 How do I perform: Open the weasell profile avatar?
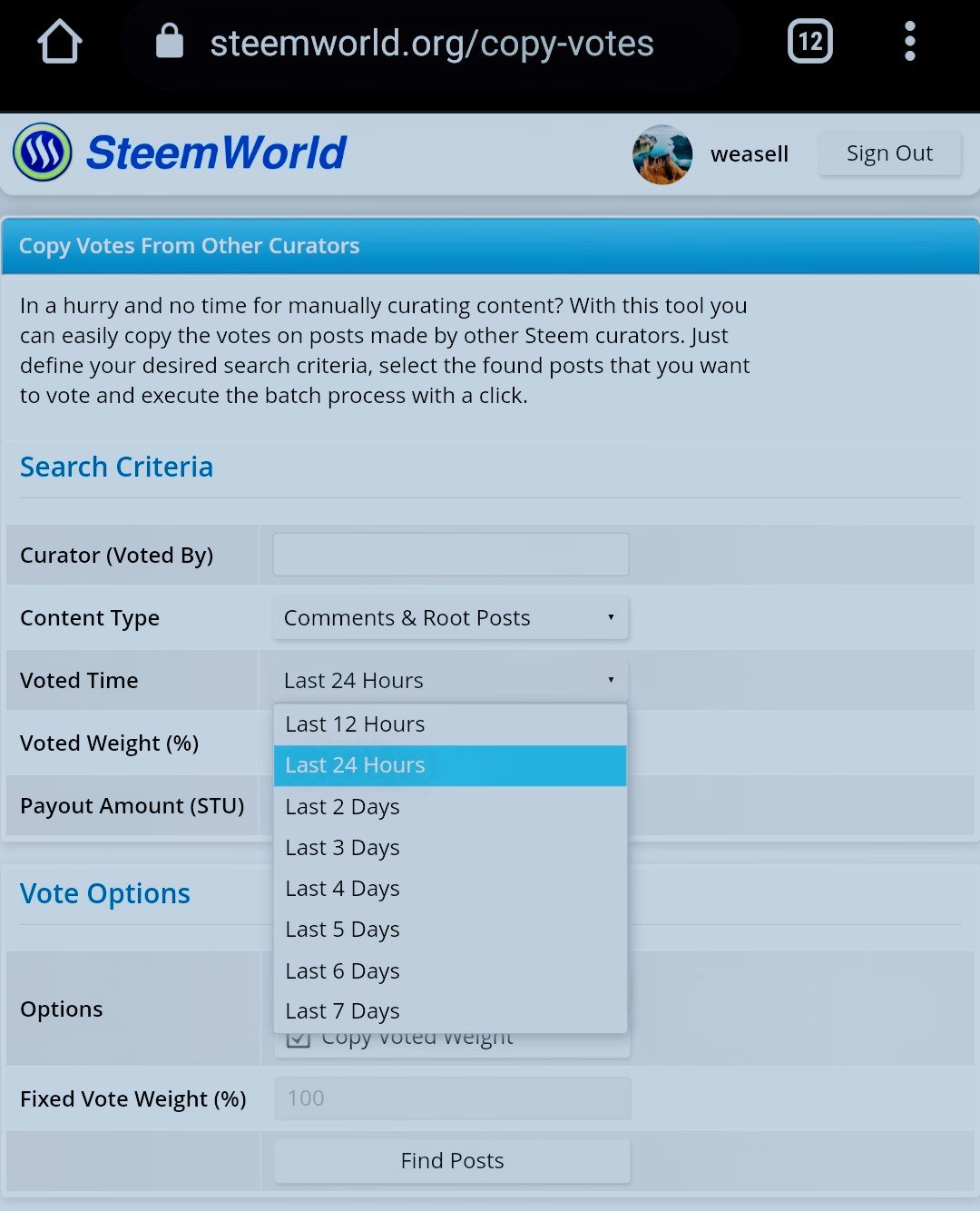coord(662,154)
